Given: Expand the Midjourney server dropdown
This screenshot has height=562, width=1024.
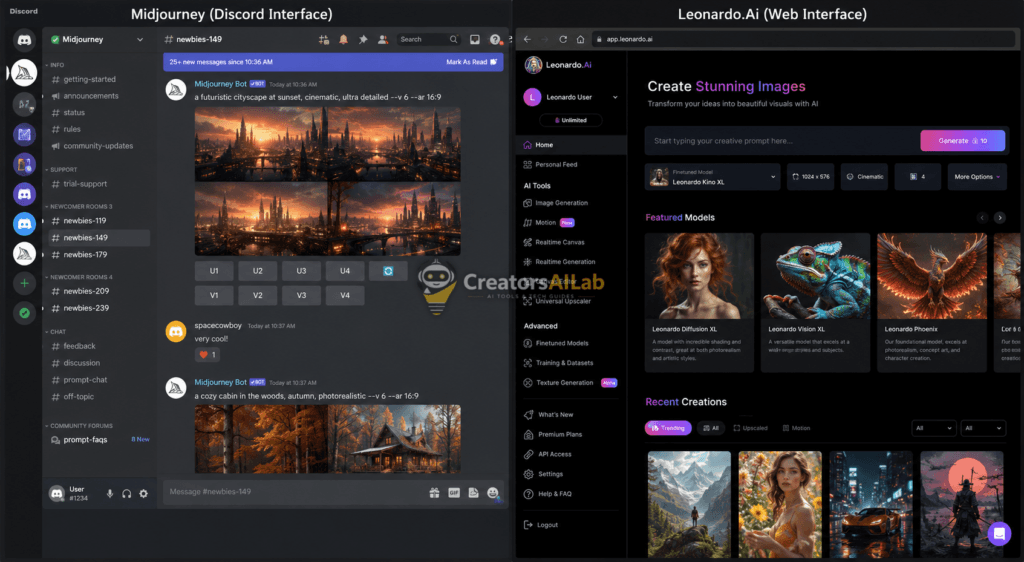Looking at the screenshot, I should click(140, 40).
